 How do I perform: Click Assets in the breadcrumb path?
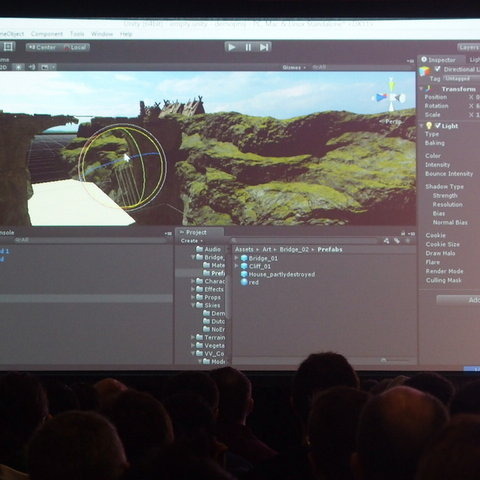coord(244,249)
